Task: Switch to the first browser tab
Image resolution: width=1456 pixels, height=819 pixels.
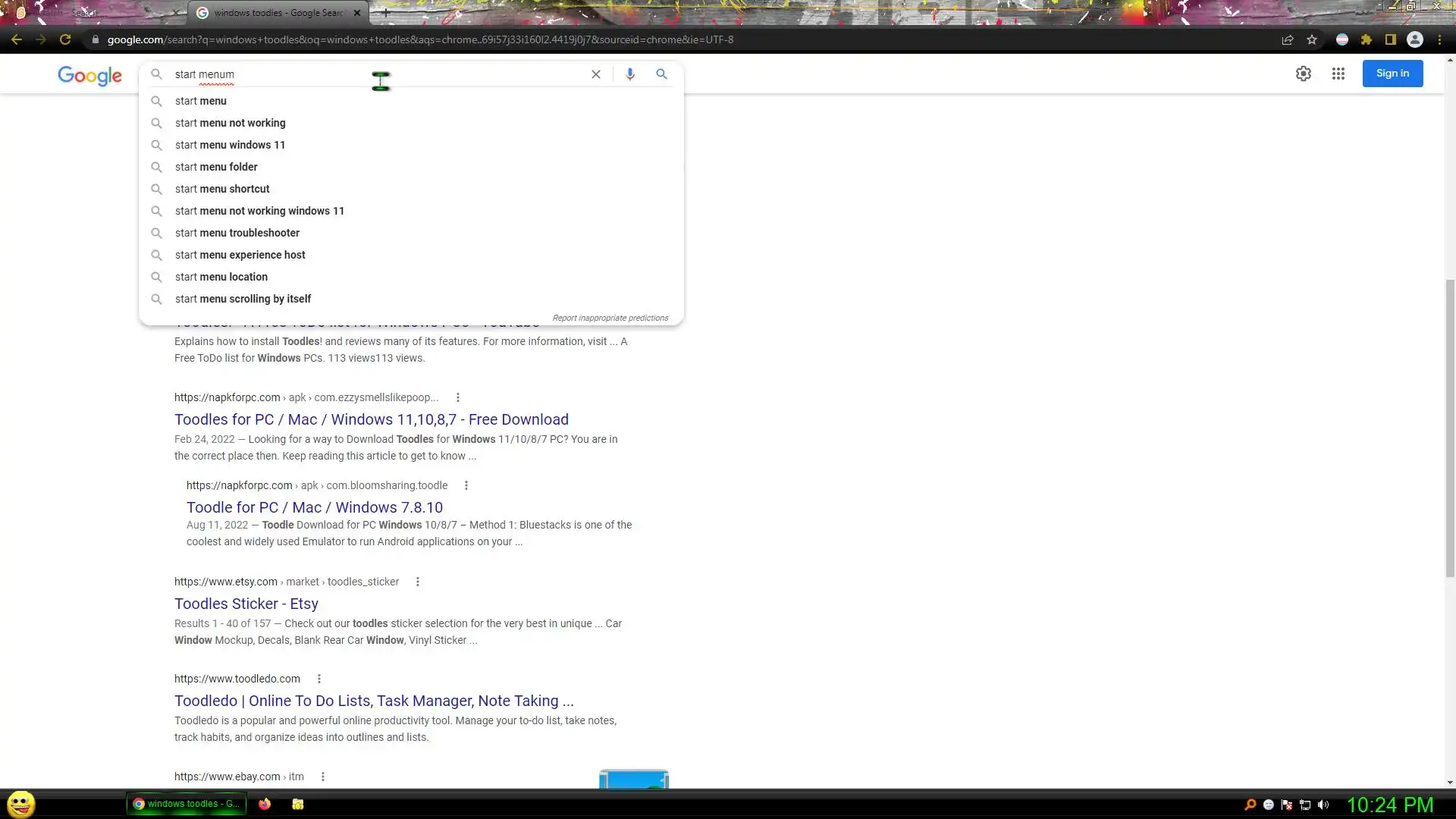Action: [x=91, y=13]
